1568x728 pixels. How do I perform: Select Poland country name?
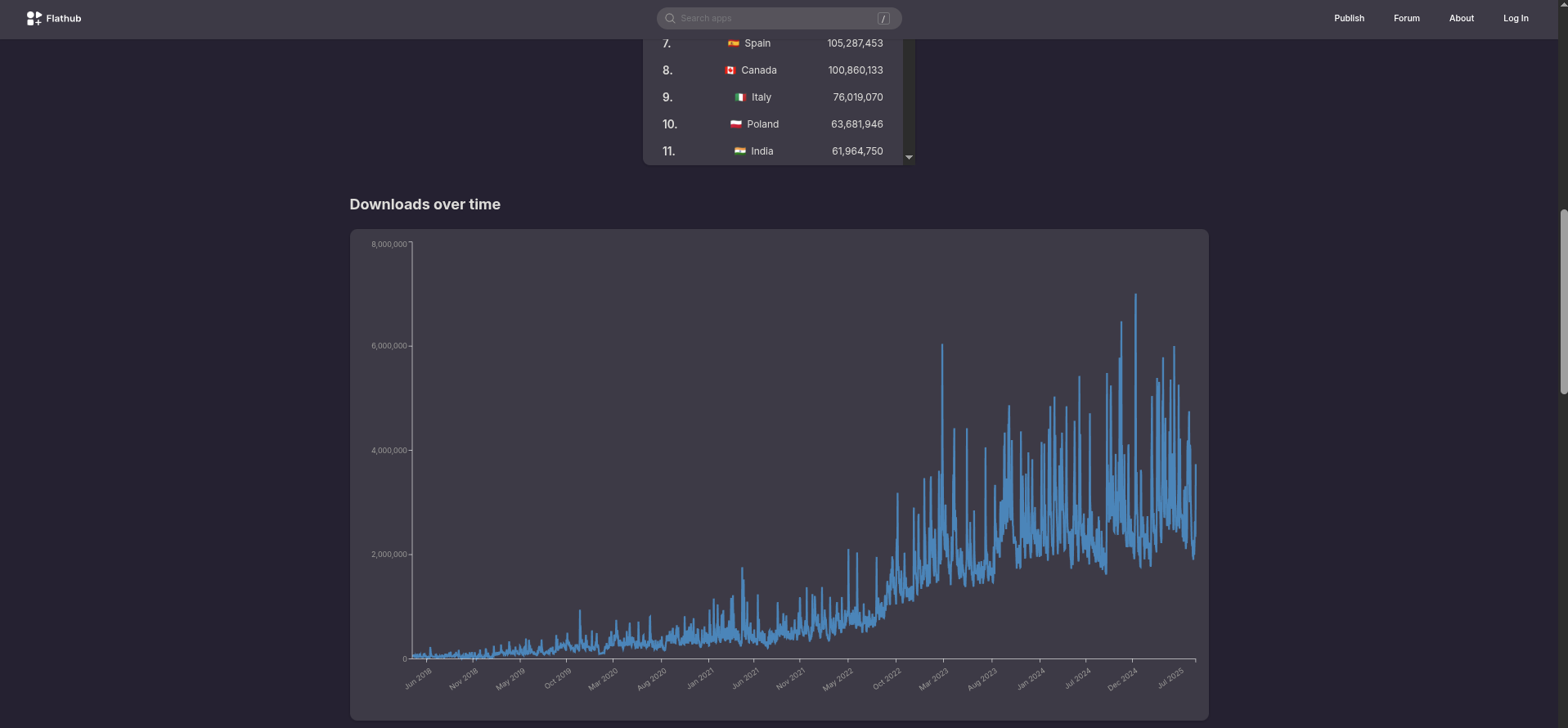point(763,124)
